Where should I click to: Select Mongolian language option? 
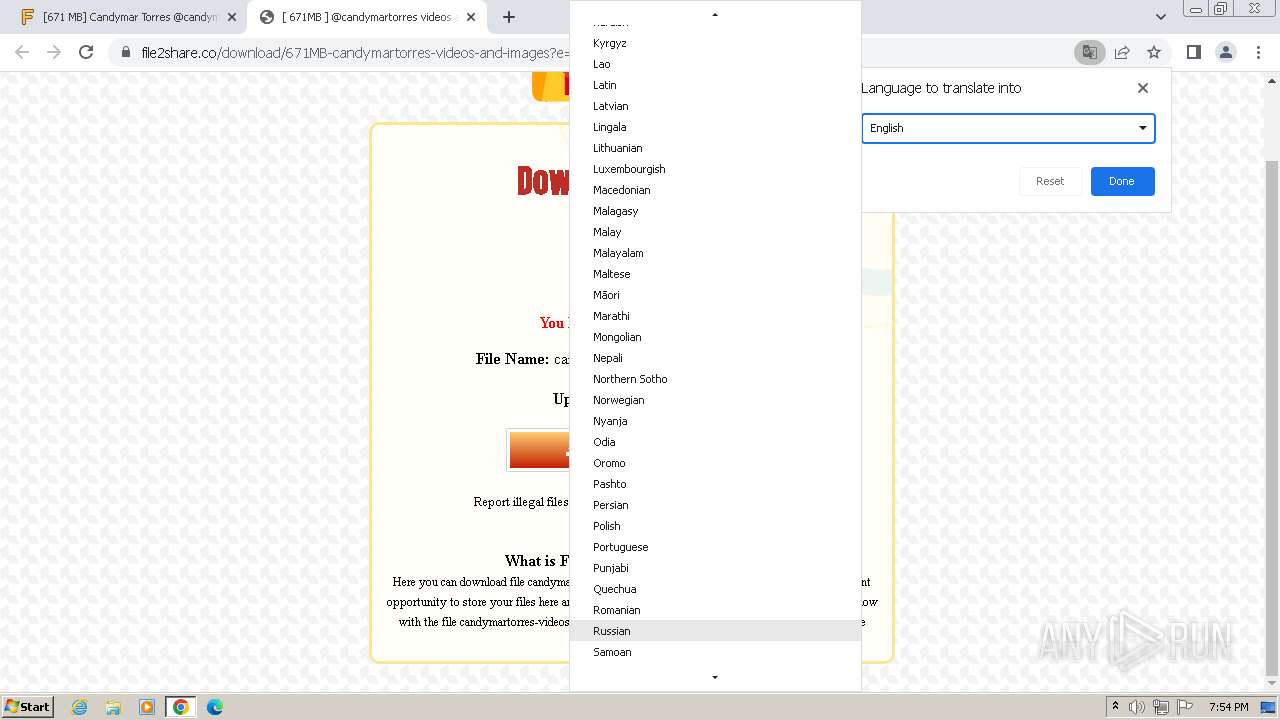tap(715, 337)
